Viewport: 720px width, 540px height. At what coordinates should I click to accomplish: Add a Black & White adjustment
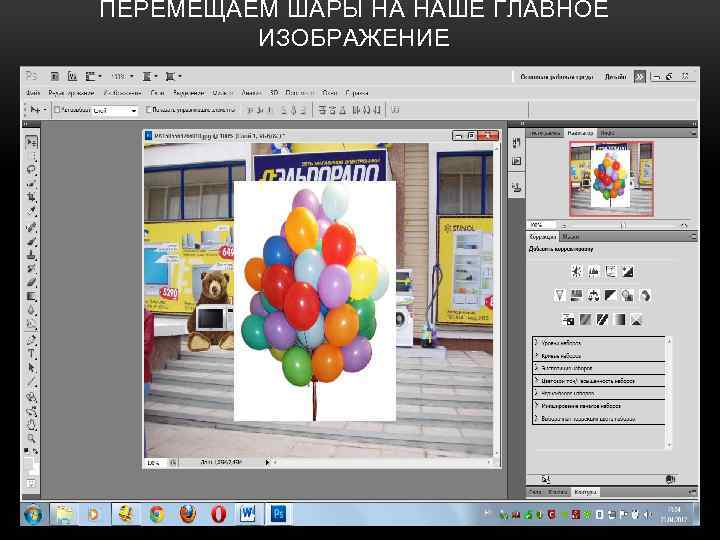click(x=610, y=296)
